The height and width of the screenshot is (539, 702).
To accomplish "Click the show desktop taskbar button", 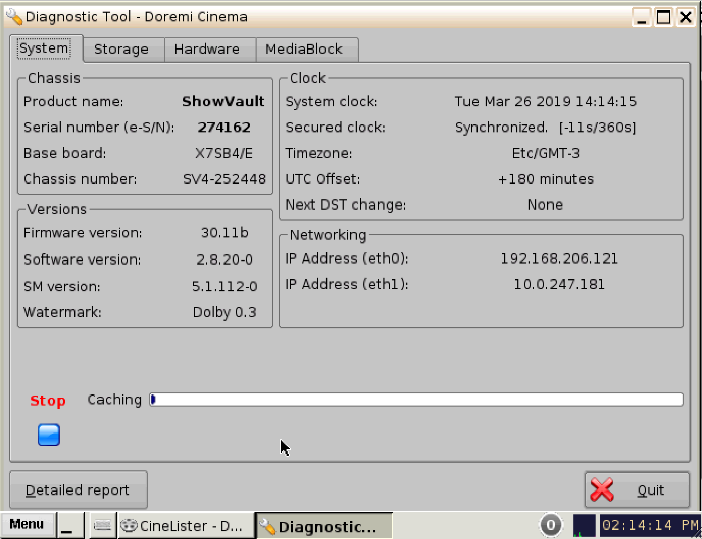I will point(70,525).
